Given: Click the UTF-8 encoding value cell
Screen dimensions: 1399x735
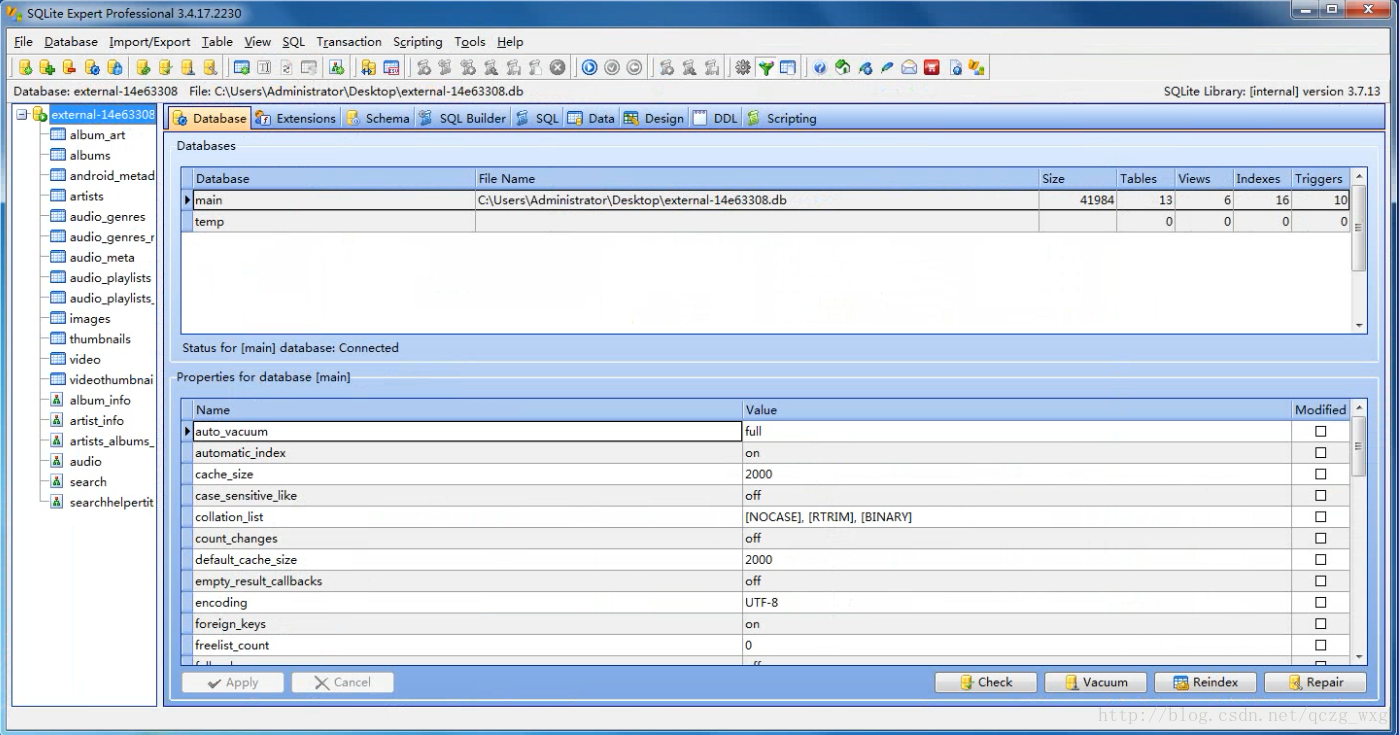Looking at the screenshot, I should (x=1017, y=603).
